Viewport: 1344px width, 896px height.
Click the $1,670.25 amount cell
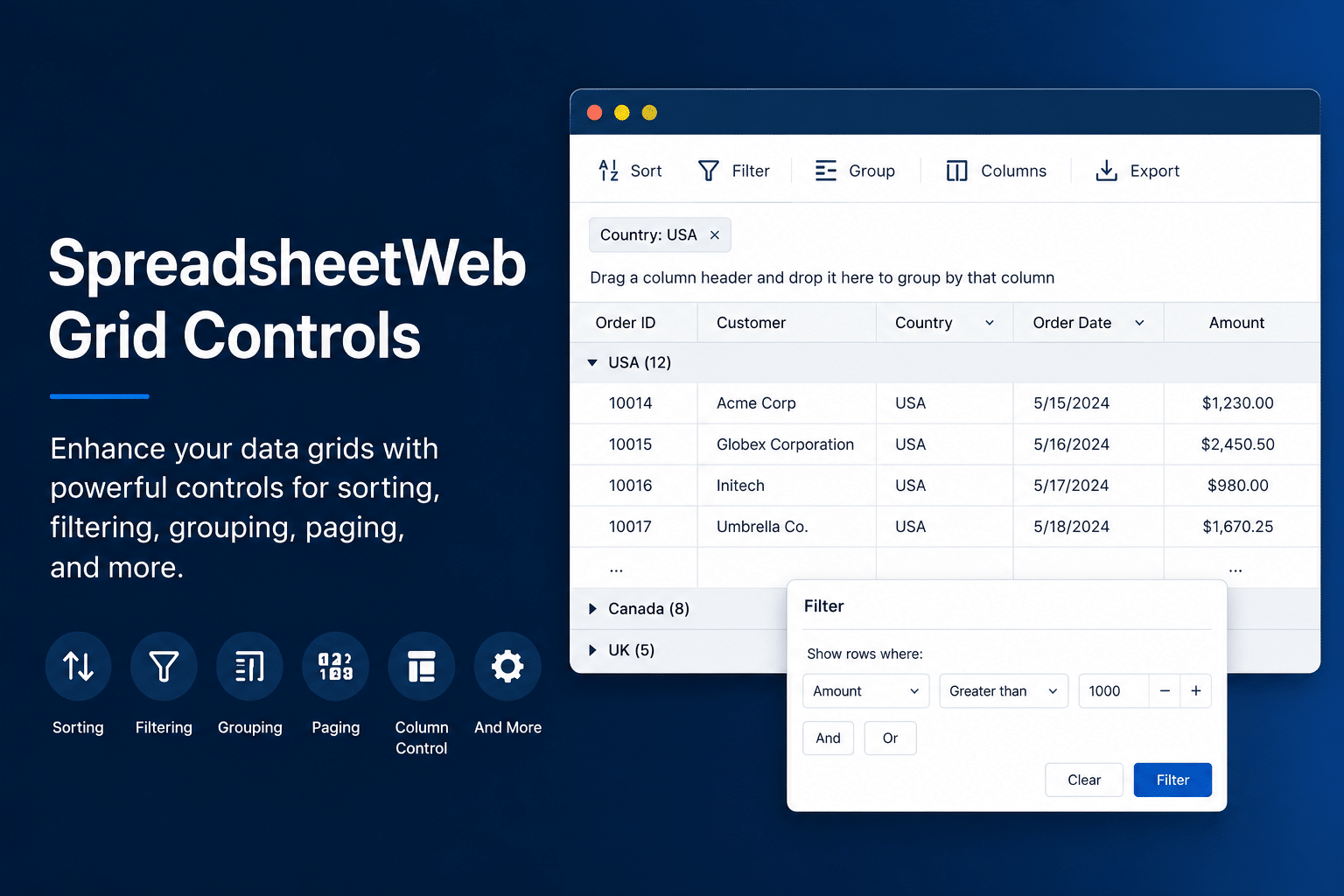(x=1242, y=527)
